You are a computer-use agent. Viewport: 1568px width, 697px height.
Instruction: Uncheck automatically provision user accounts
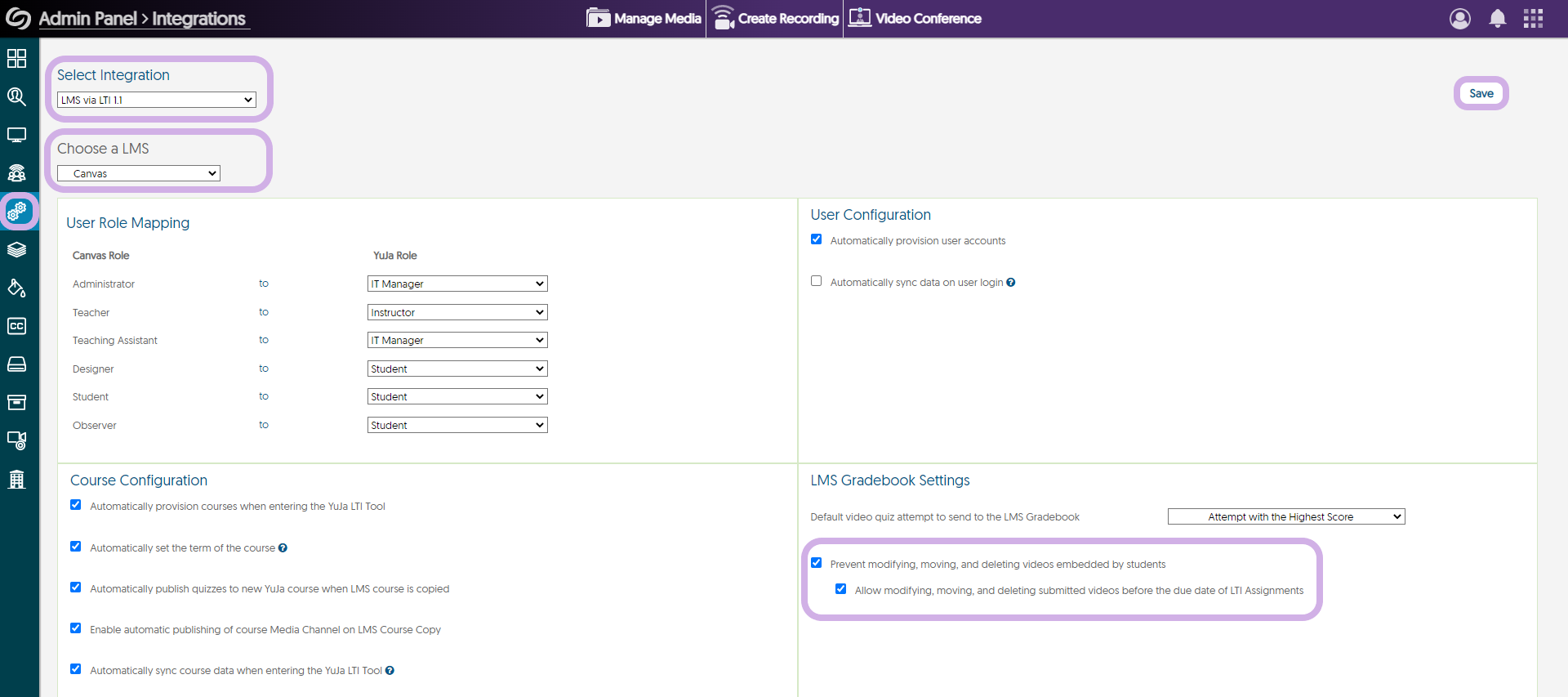tap(816, 239)
